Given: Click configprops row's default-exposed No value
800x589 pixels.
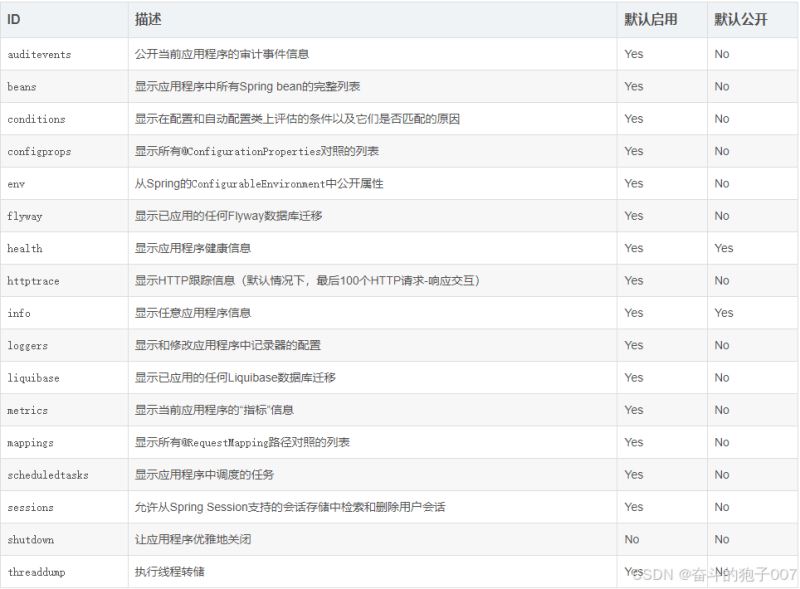Looking at the screenshot, I should click(x=722, y=151).
